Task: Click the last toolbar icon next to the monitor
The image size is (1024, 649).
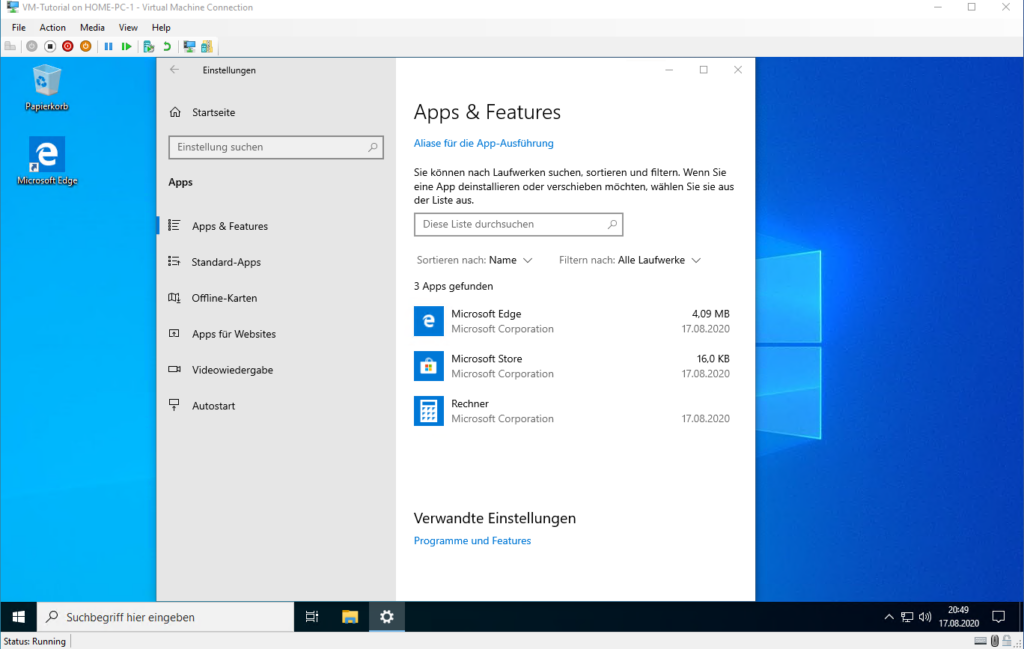Action: pyautogui.click(x=207, y=46)
